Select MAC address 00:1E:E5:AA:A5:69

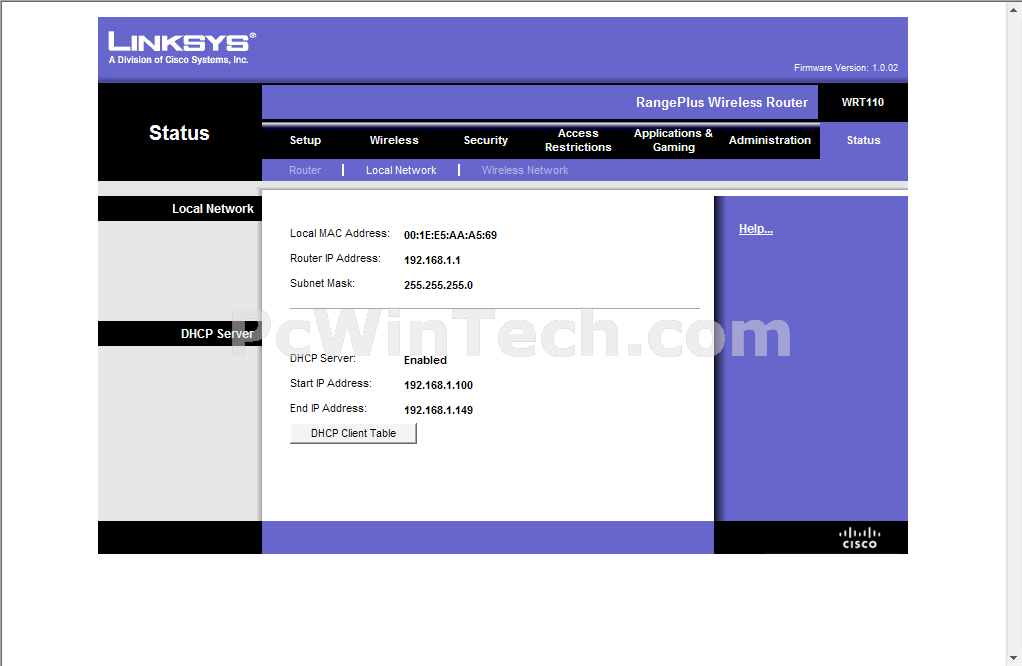click(450, 235)
